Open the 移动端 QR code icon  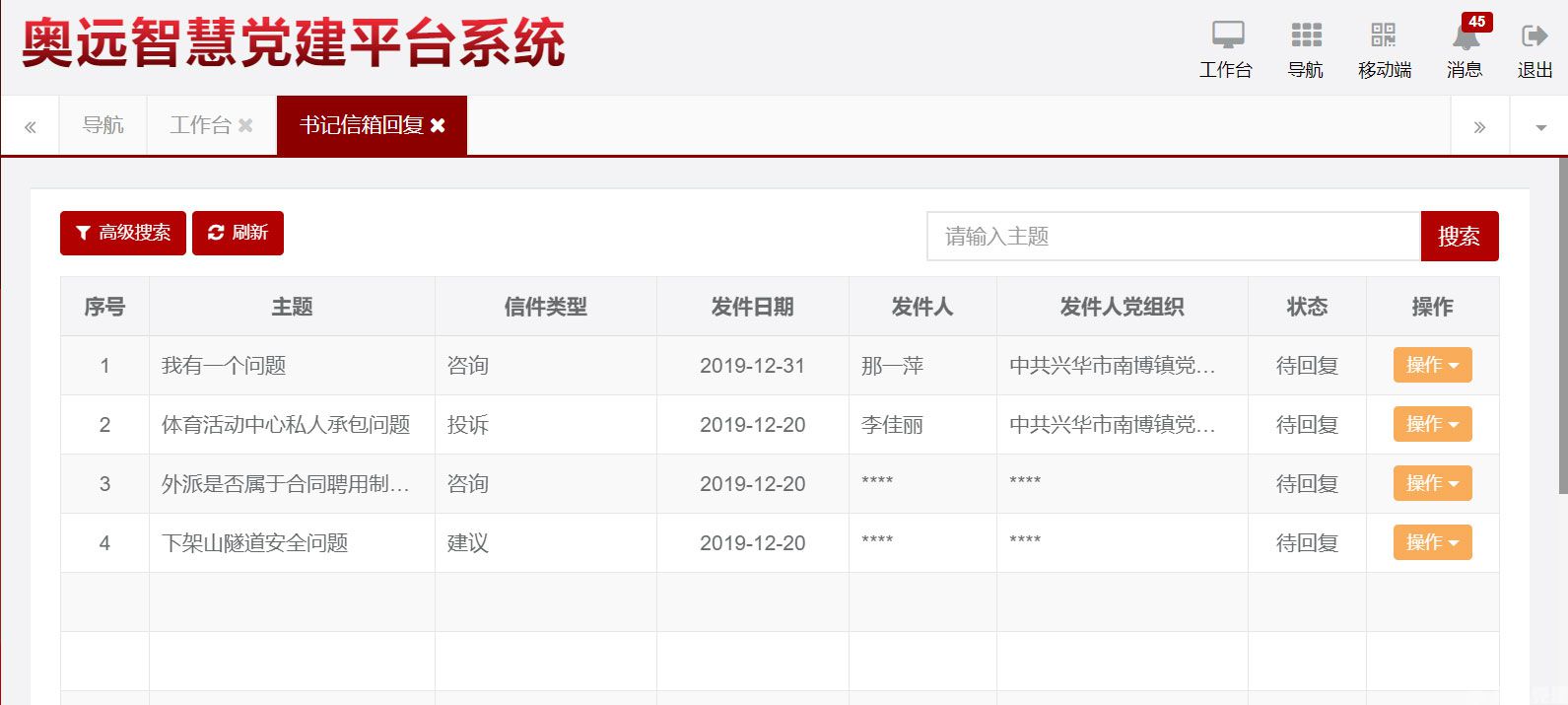pyautogui.click(x=1384, y=35)
